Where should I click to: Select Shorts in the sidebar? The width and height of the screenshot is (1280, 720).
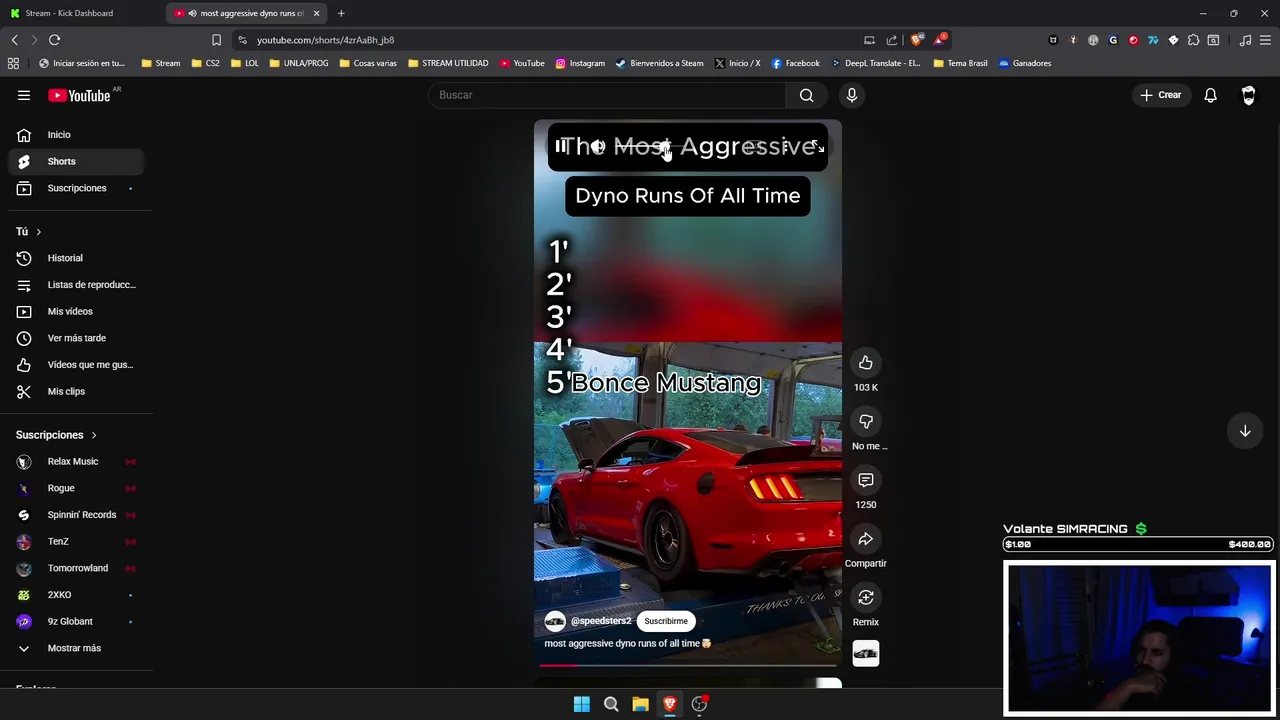click(75, 161)
